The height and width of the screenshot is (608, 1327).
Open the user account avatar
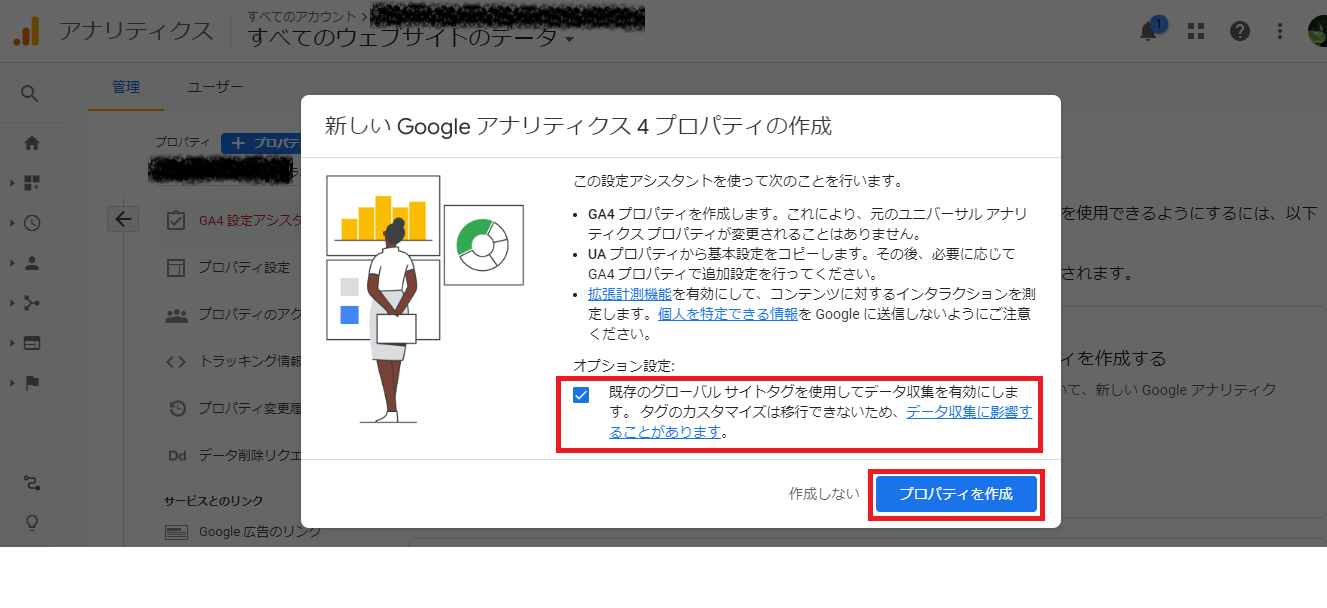1317,32
